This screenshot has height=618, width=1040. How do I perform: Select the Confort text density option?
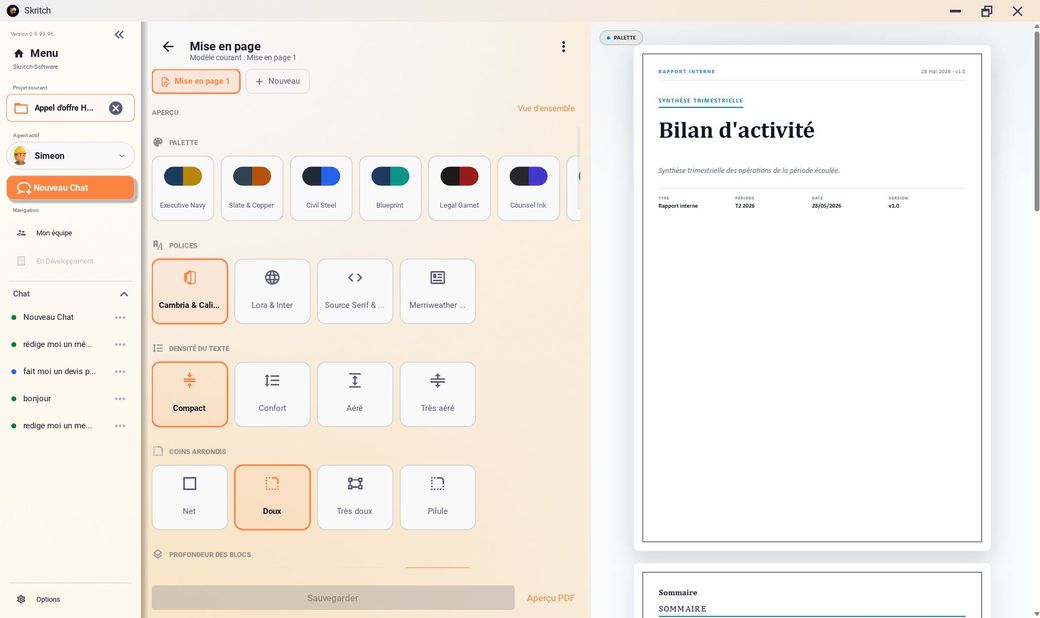pos(272,394)
